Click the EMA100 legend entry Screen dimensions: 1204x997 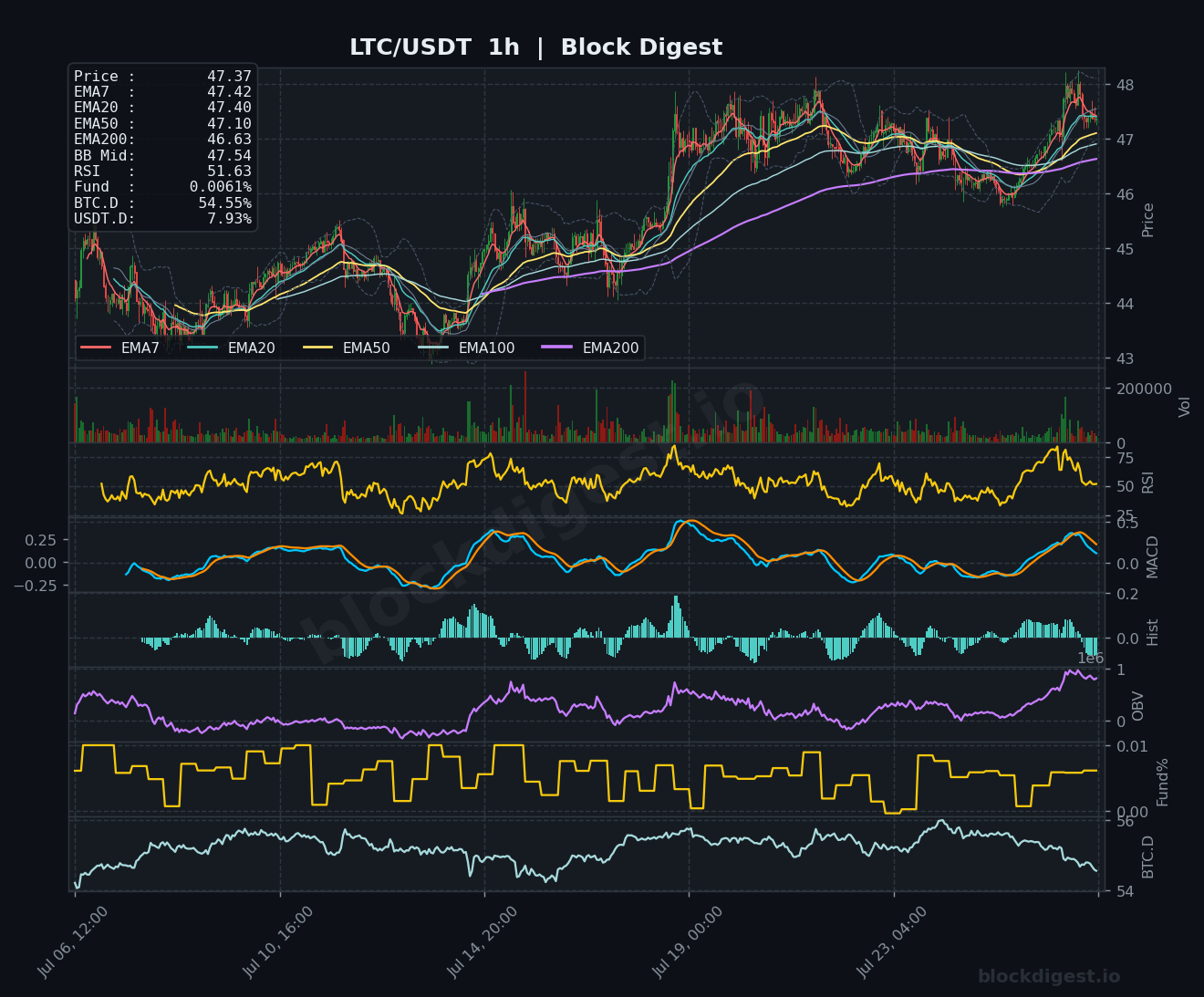[x=466, y=348]
